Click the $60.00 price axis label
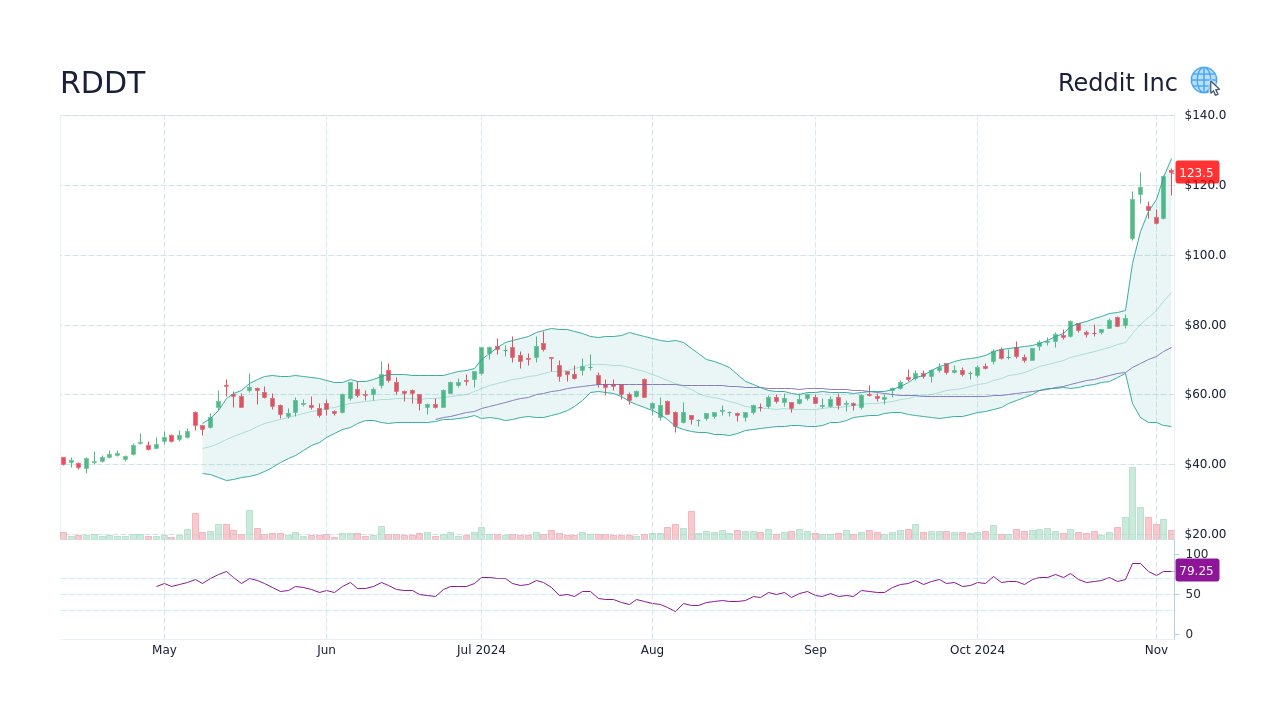1280x720 pixels. coord(1205,394)
